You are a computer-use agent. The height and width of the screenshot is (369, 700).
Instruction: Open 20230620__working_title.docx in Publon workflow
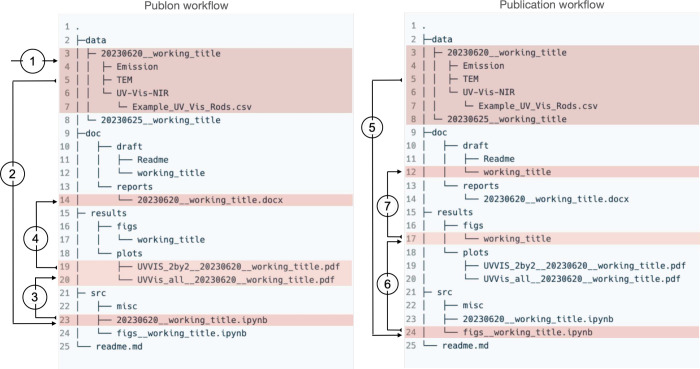210,200
